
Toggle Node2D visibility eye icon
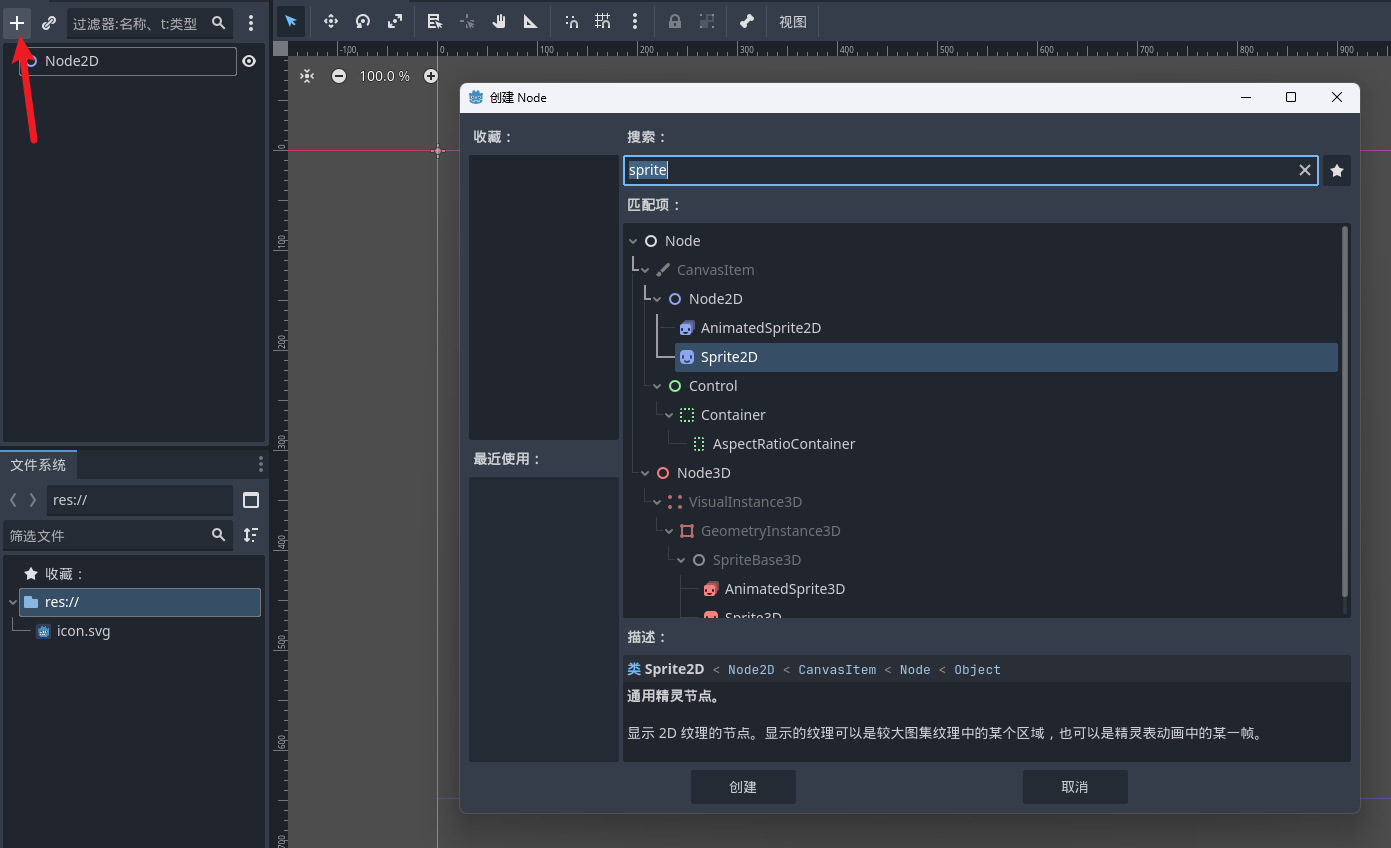coord(249,61)
